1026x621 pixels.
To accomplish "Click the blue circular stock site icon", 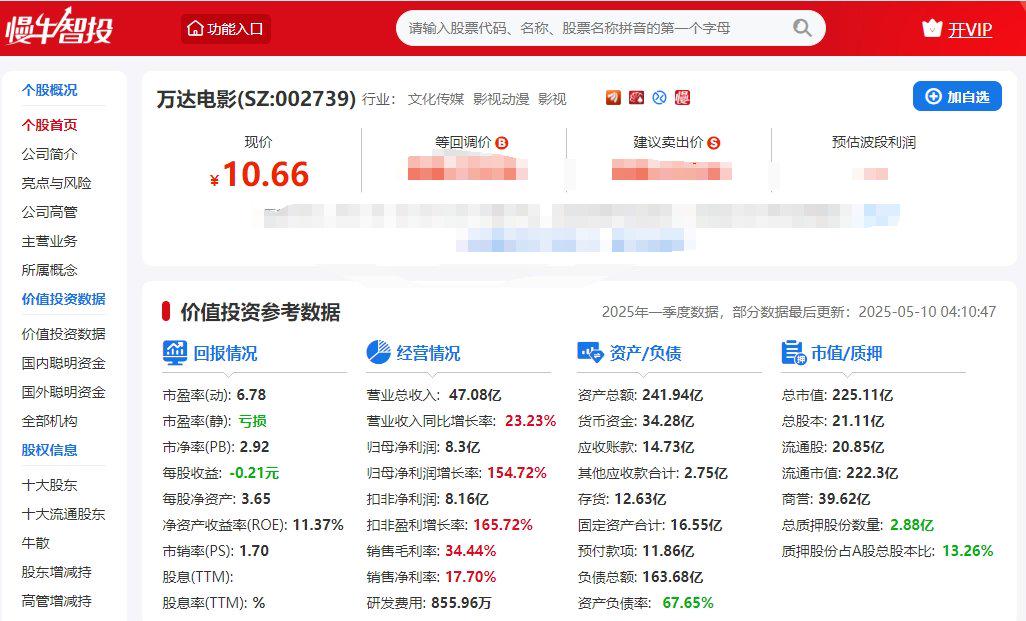I will tap(660, 98).
